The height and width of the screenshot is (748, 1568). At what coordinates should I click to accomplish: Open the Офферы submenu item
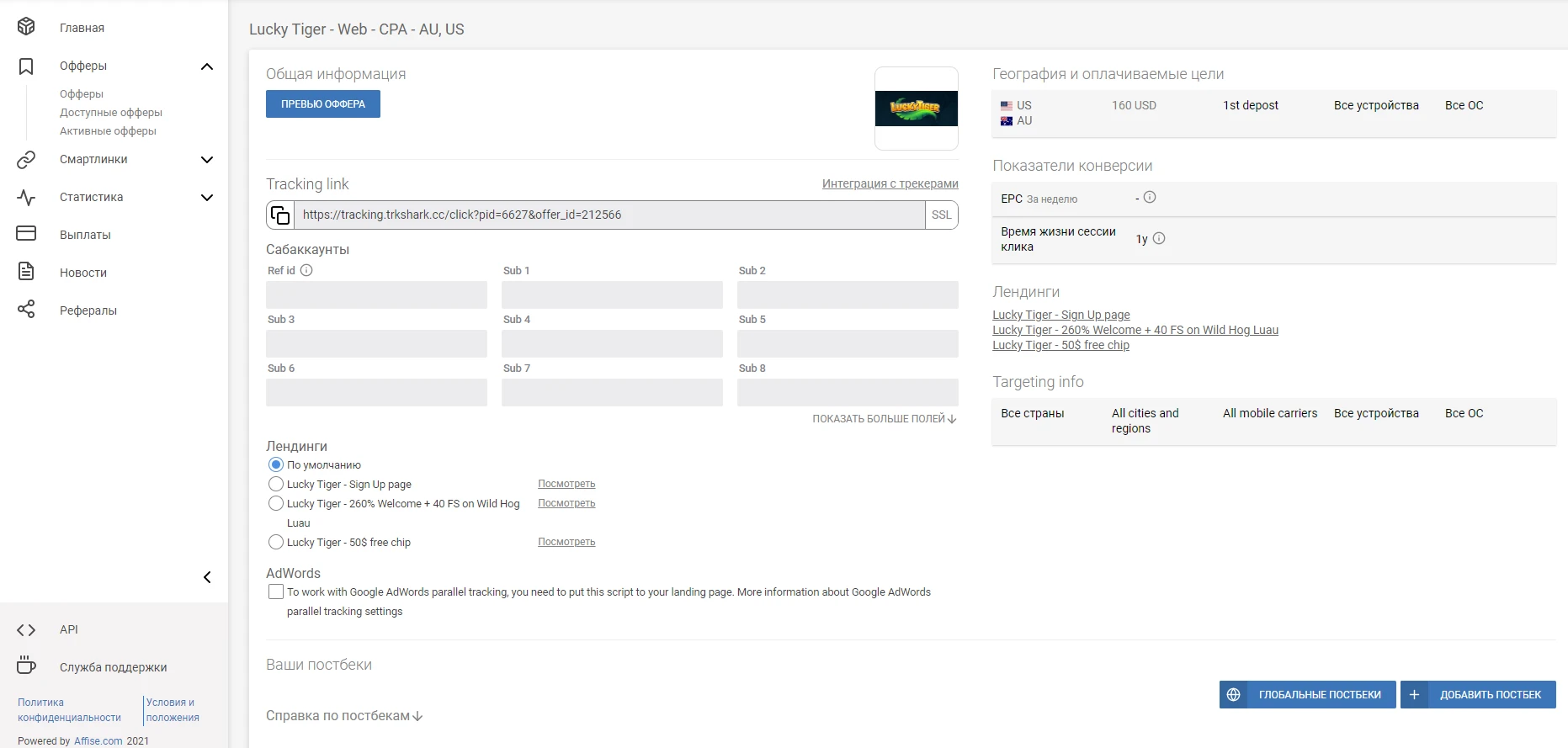pos(82,94)
